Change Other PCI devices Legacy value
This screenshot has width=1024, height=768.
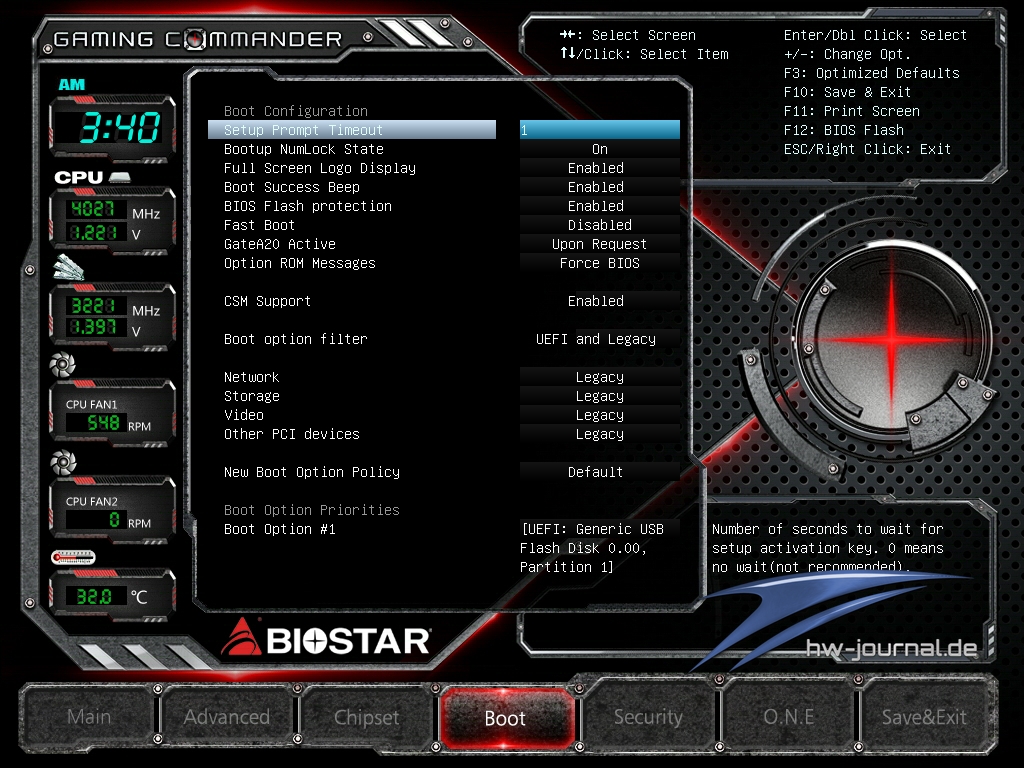tap(600, 434)
